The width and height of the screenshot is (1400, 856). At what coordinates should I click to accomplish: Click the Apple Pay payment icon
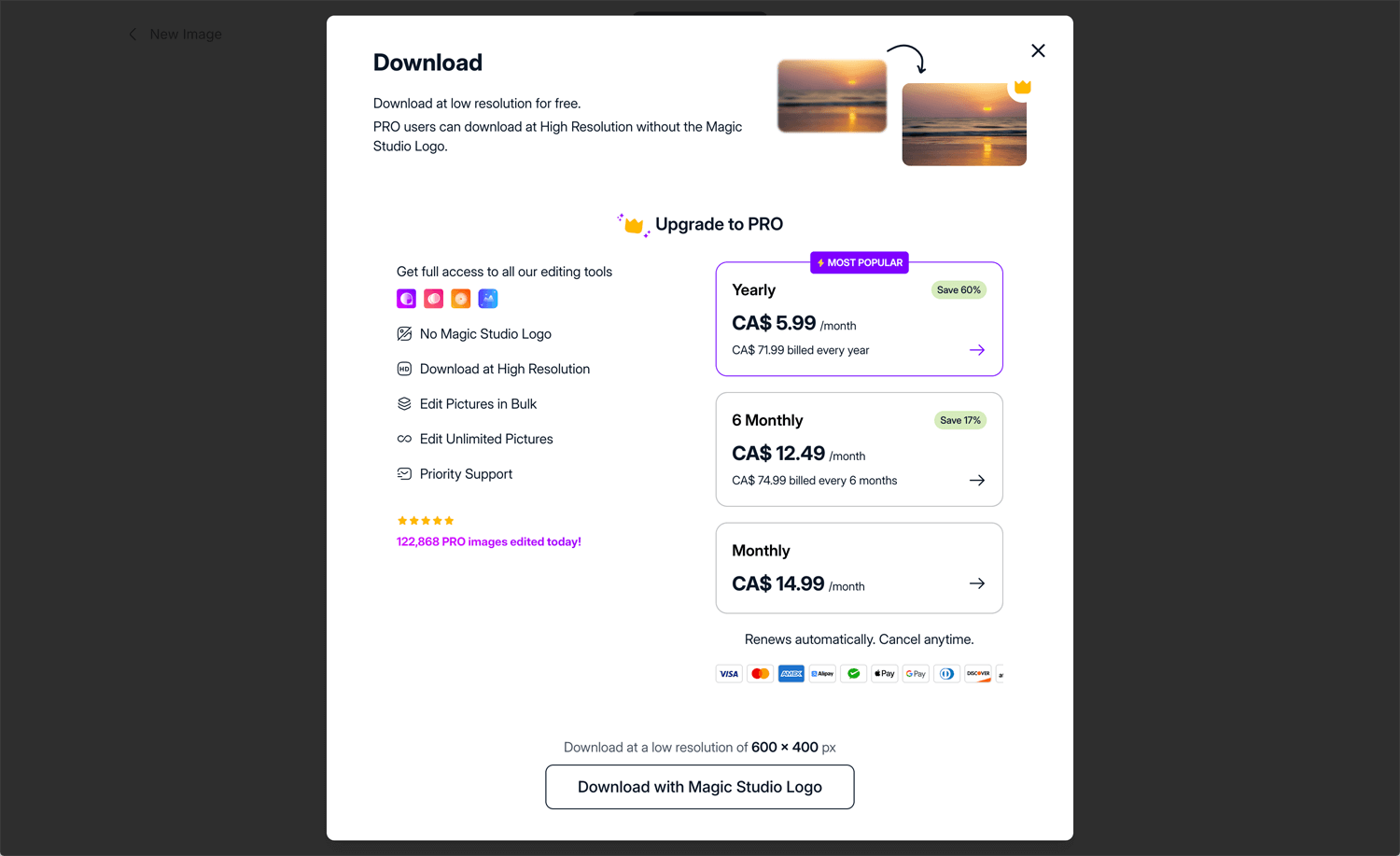[x=885, y=674]
